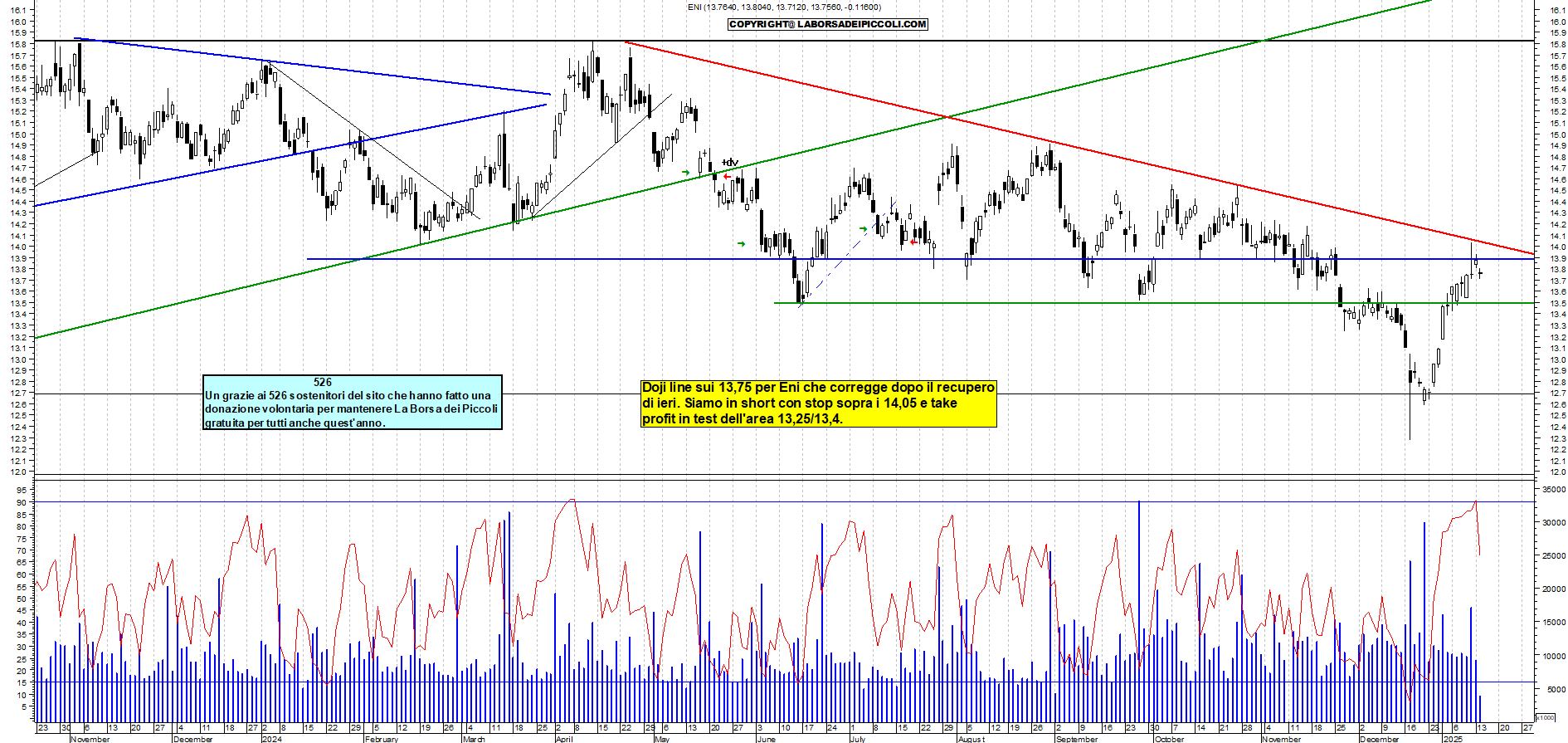This screenshot has width=1568, height=743.
Task: Select the 'September' month label
Action: click(x=1076, y=739)
